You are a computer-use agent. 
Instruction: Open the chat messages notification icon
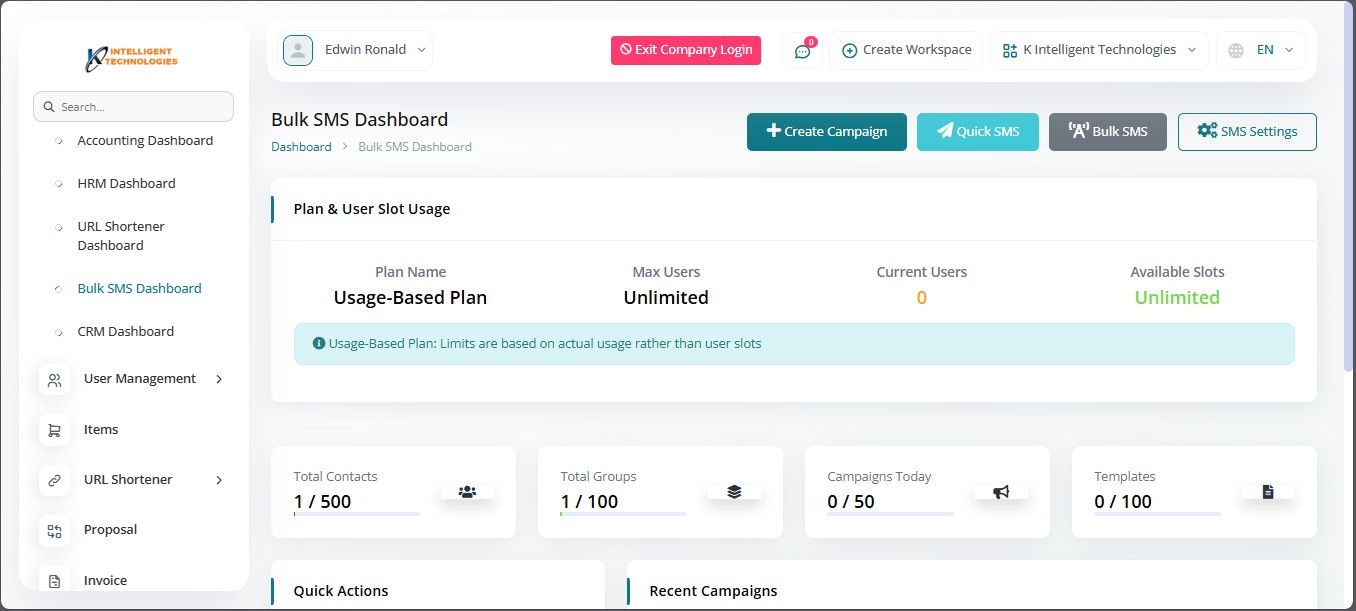[802, 51]
